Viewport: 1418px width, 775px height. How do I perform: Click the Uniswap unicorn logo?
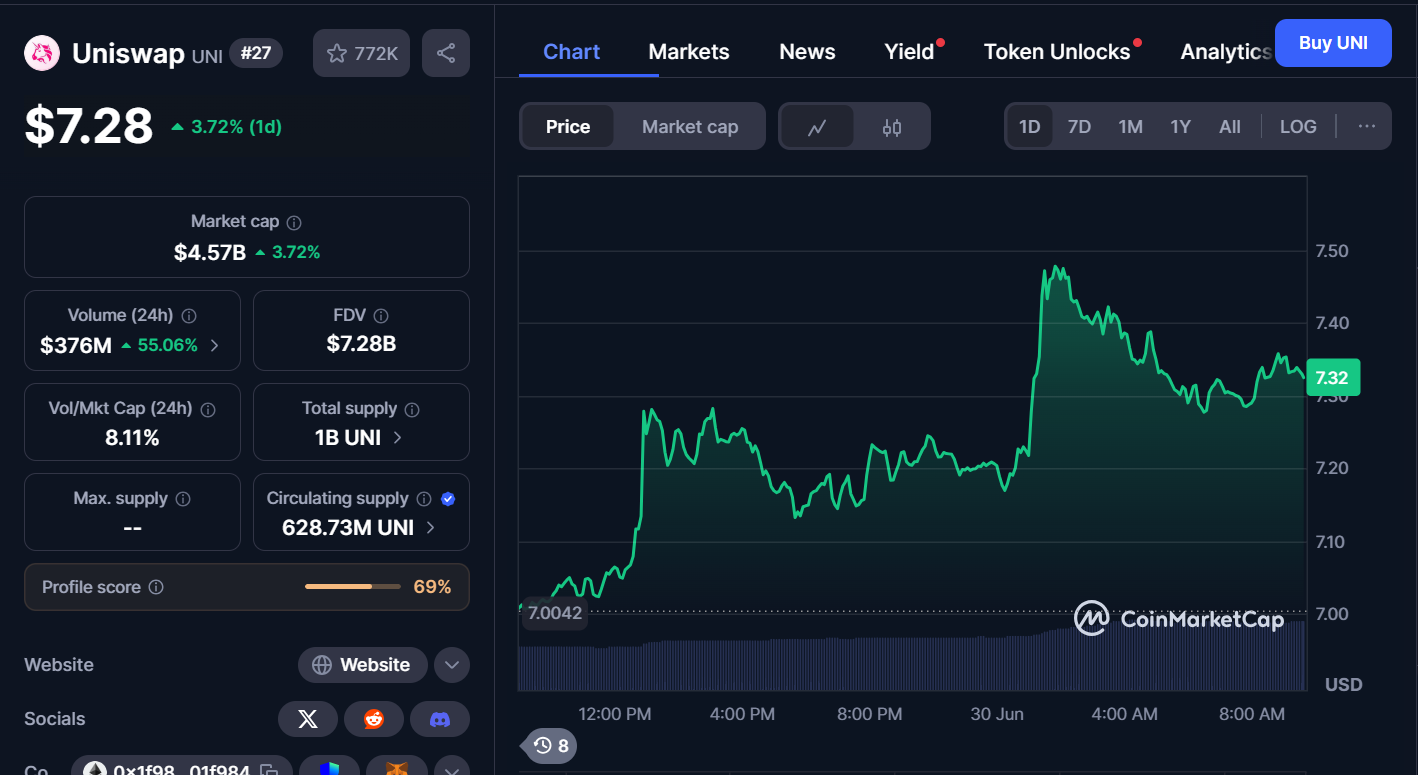[x=42, y=53]
